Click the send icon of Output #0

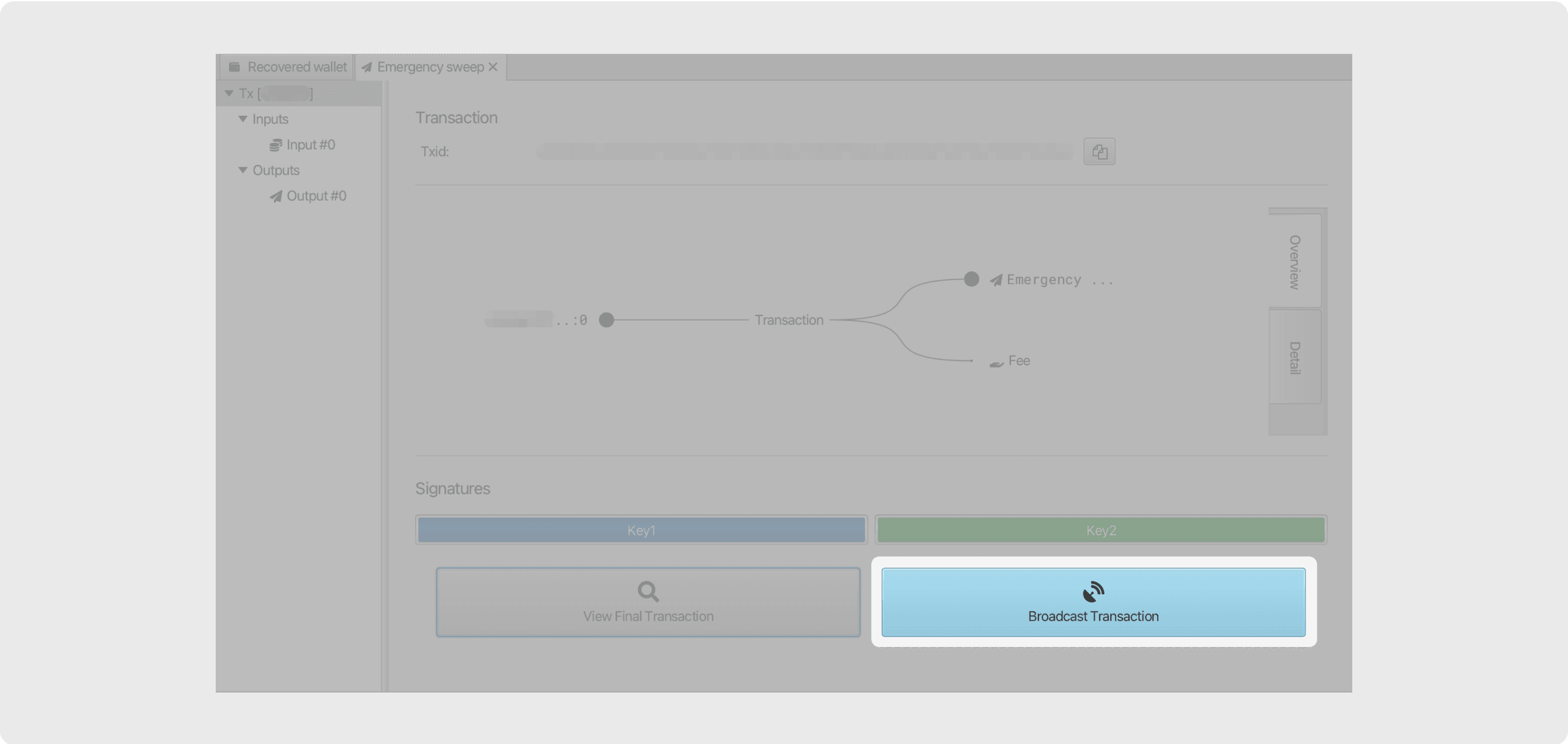point(276,196)
